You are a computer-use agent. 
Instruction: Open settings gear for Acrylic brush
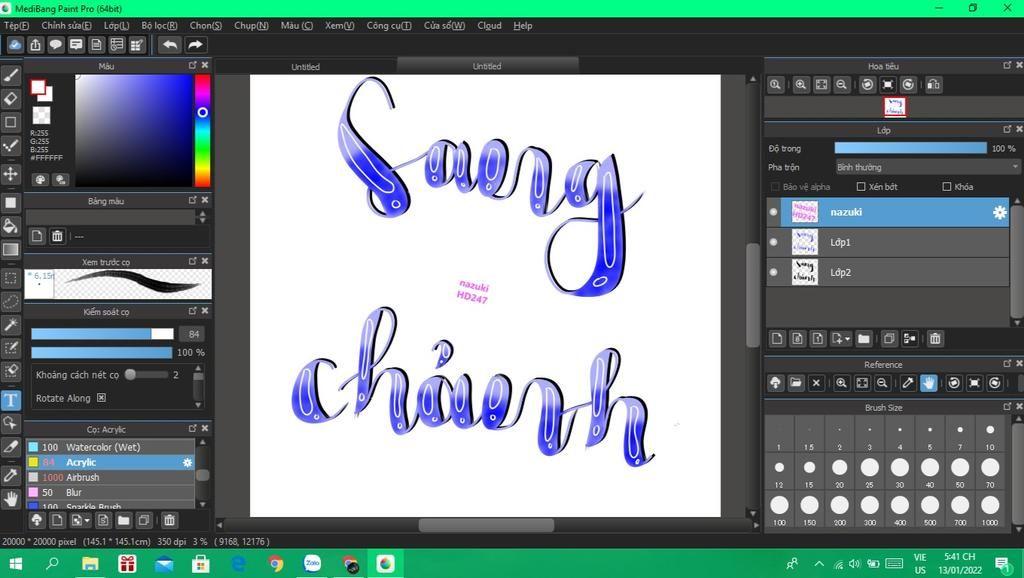pyautogui.click(x=187, y=462)
